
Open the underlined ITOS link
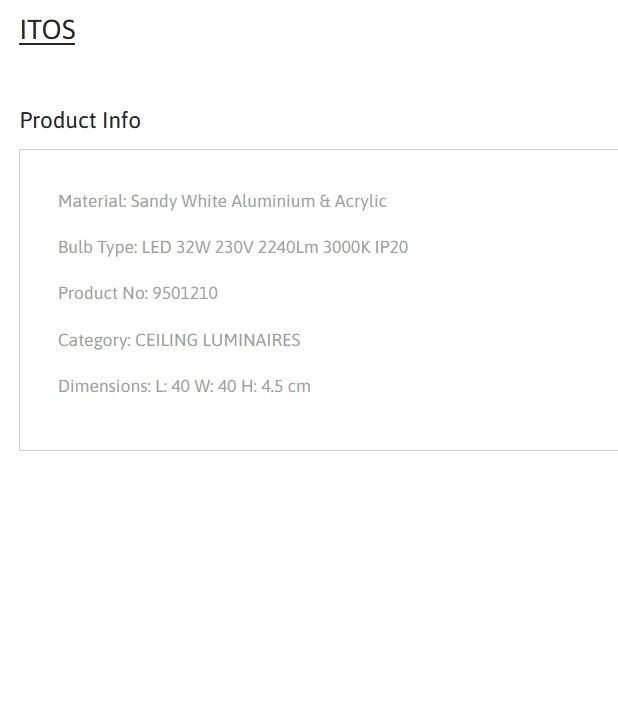click(47, 30)
